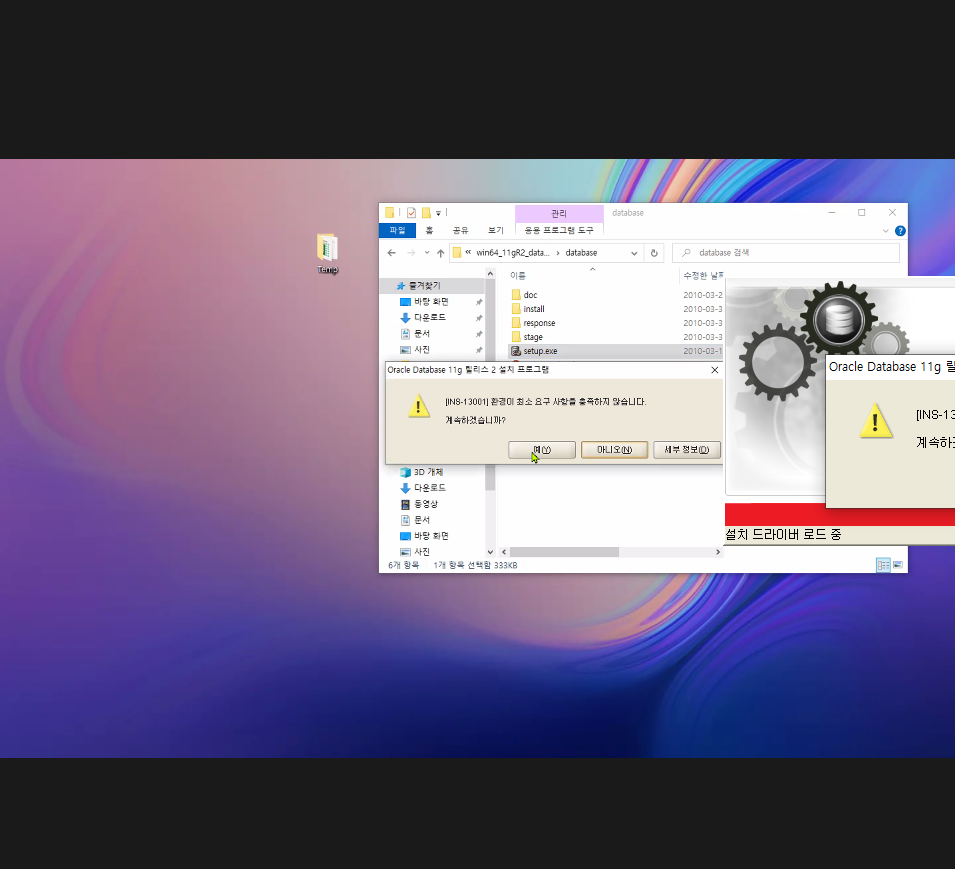Click the pin icon beside pinned 문서
The height and width of the screenshot is (869, 955).
pos(479,334)
